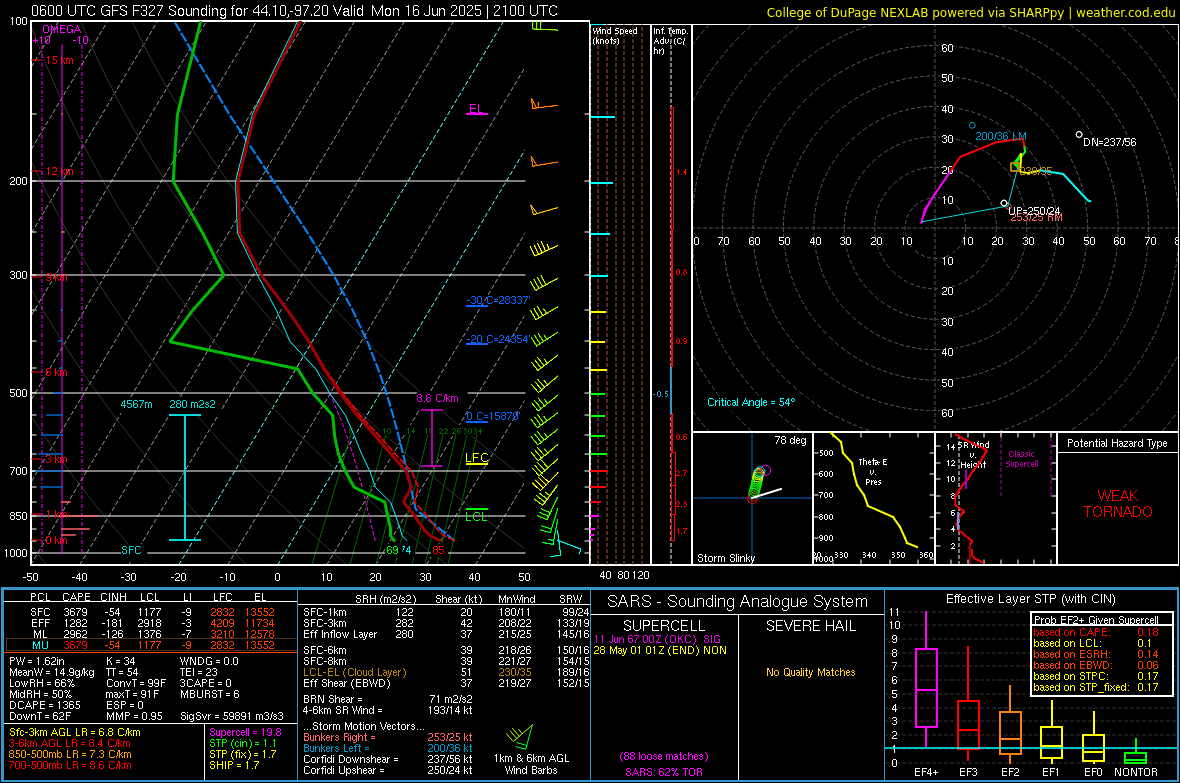The height and width of the screenshot is (783, 1180).
Task: Click the 'MBURST = 6' value
Action: pyautogui.click(x=210, y=695)
